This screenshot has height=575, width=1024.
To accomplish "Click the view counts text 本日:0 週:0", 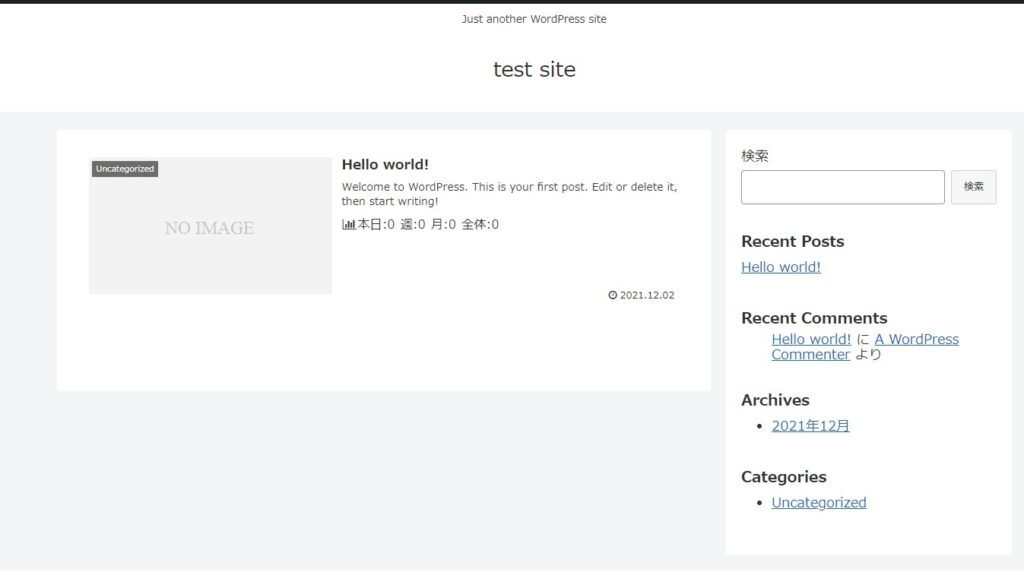I will pyautogui.click(x=391, y=225).
